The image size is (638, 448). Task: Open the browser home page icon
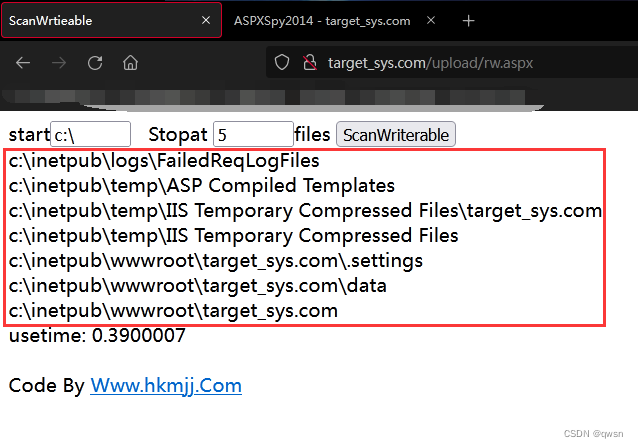[x=130, y=63]
